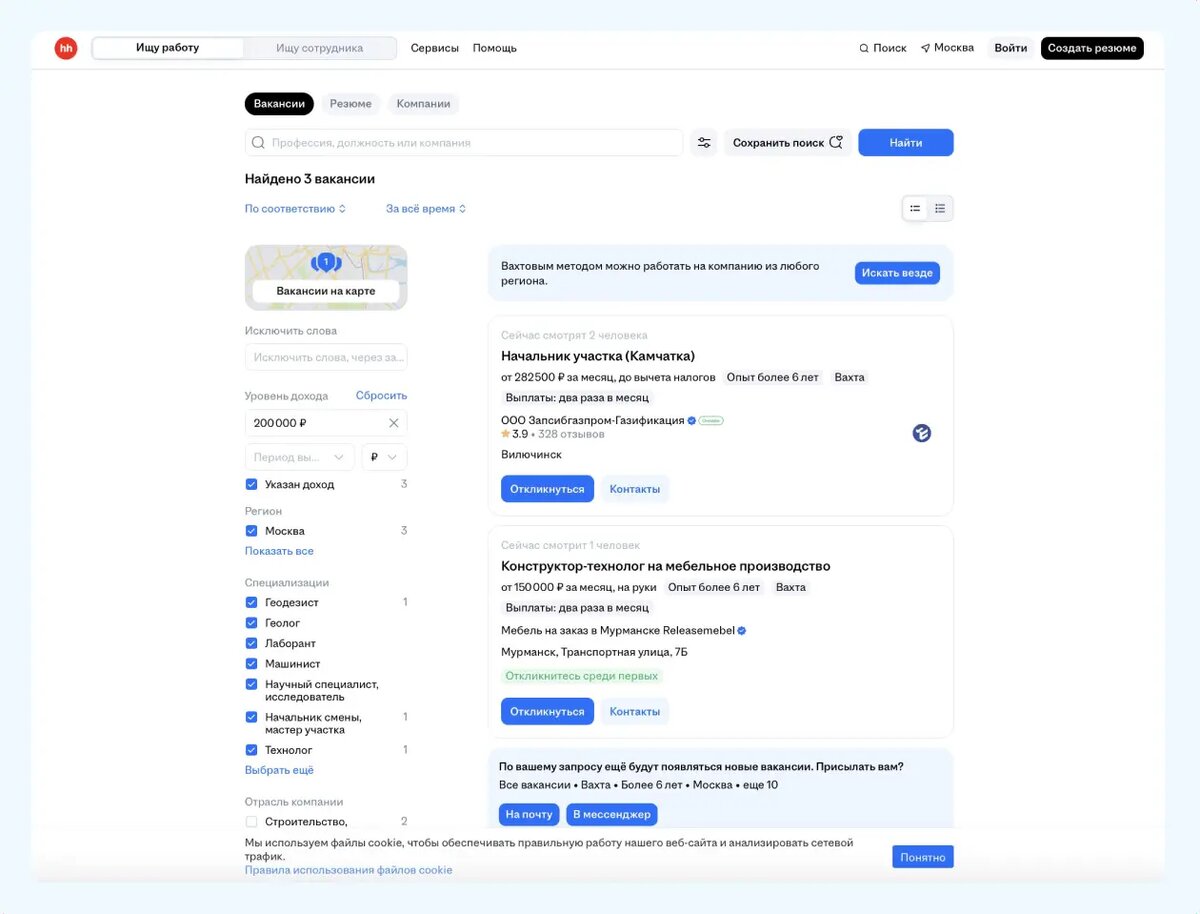Enable the Строительство industry checkbox

click(x=251, y=821)
